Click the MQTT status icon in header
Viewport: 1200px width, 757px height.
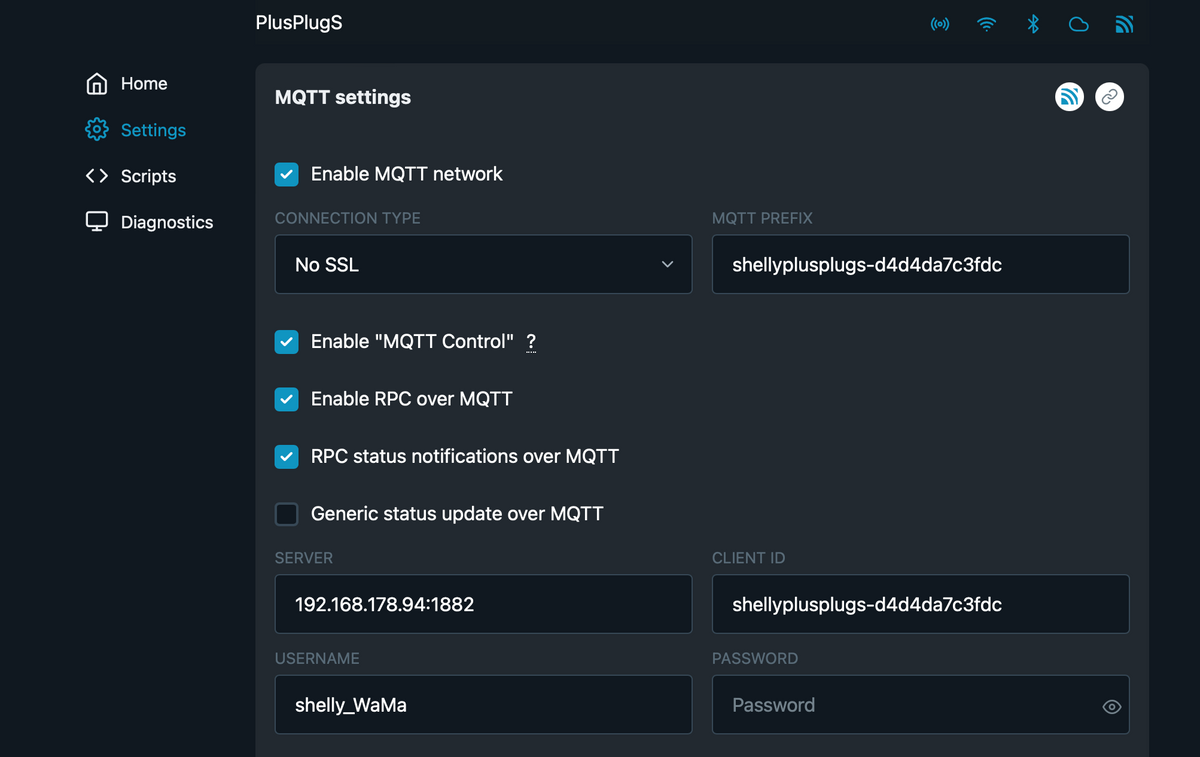tap(1124, 24)
